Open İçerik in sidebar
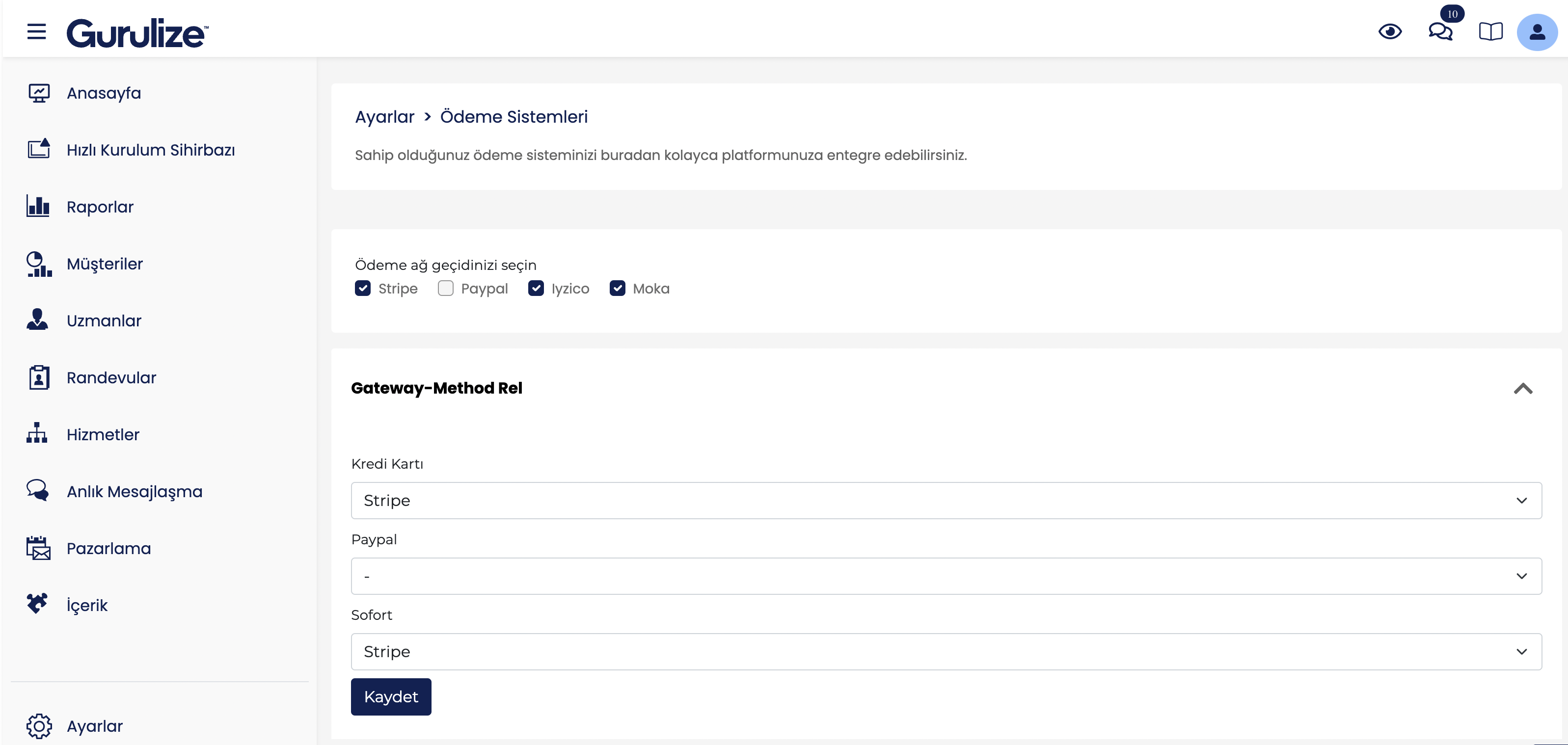 pyautogui.click(x=87, y=605)
